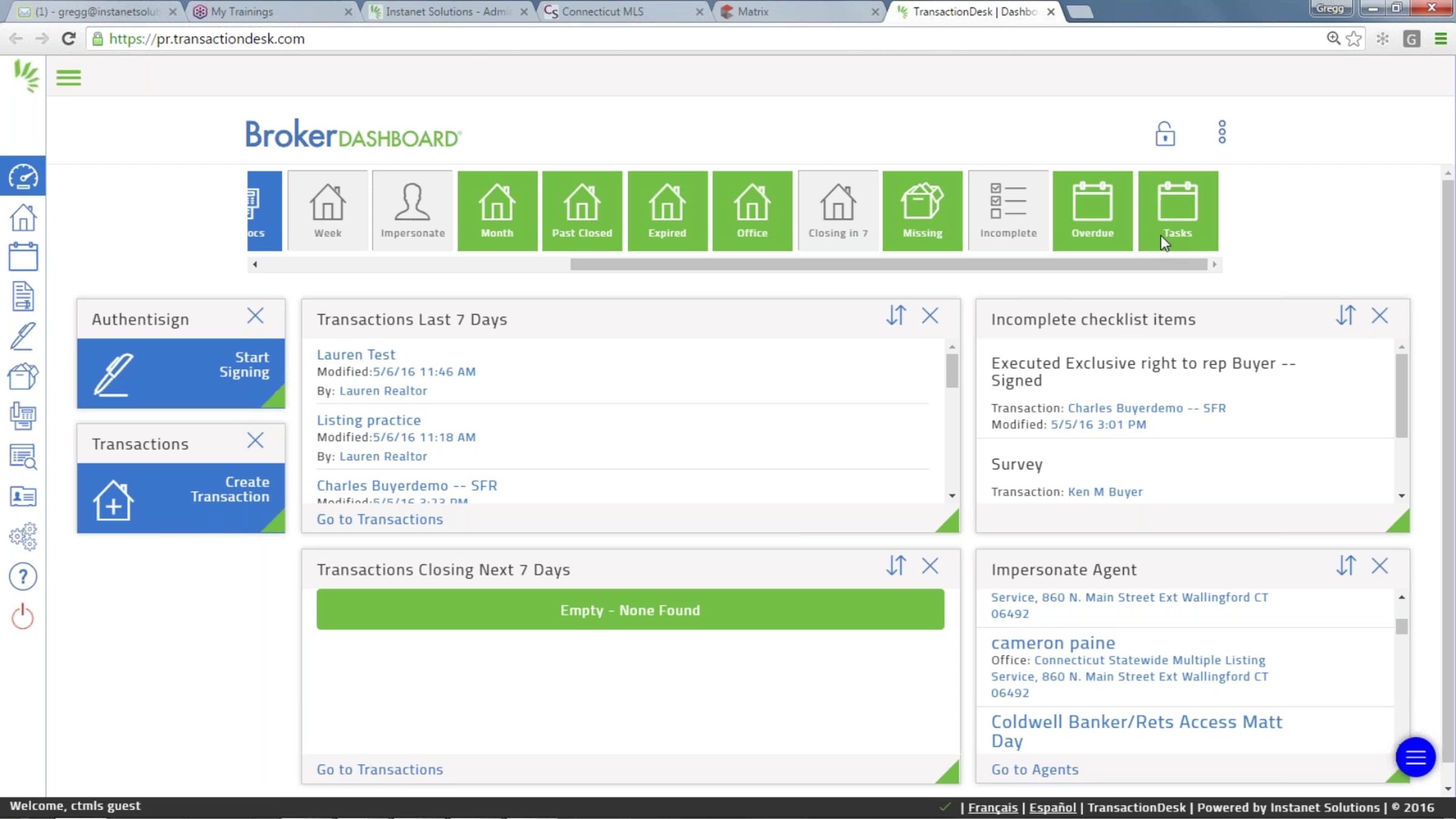The width and height of the screenshot is (1456, 819).
Task: Open the vertical three-dots options menu
Action: tap(1222, 132)
